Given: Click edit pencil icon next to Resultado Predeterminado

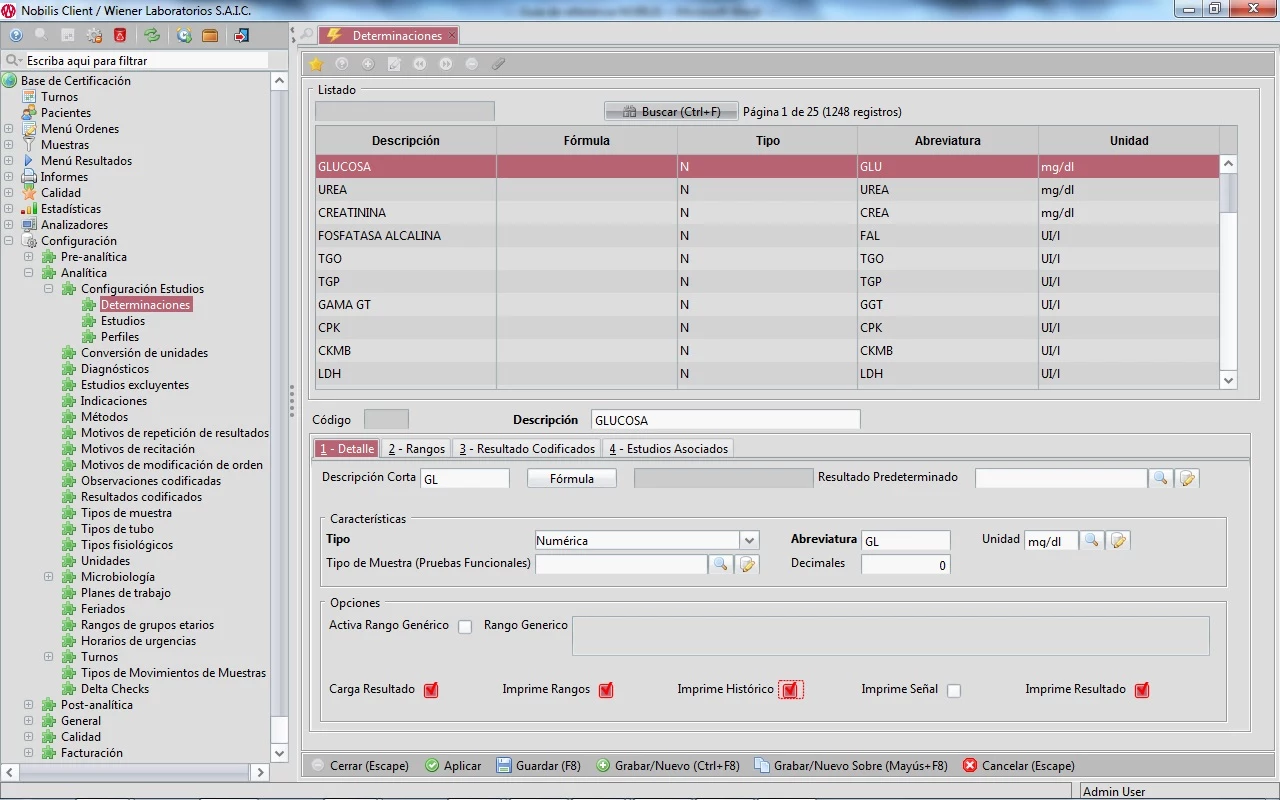Looking at the screenshot, I should (1187, 479).
